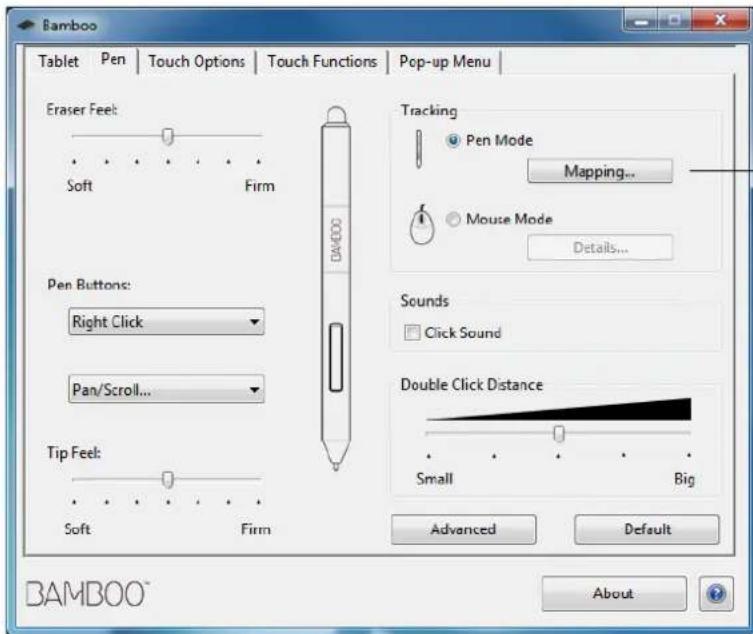
Task: Click the 'Pen Buttons:' label
Action: (89, 284)
